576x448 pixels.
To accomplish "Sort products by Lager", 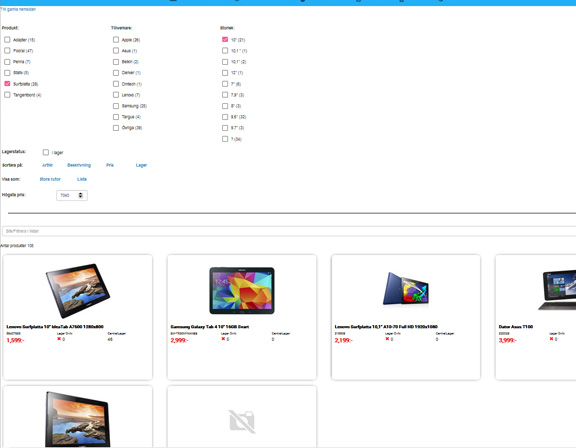I will coord(141,165).
